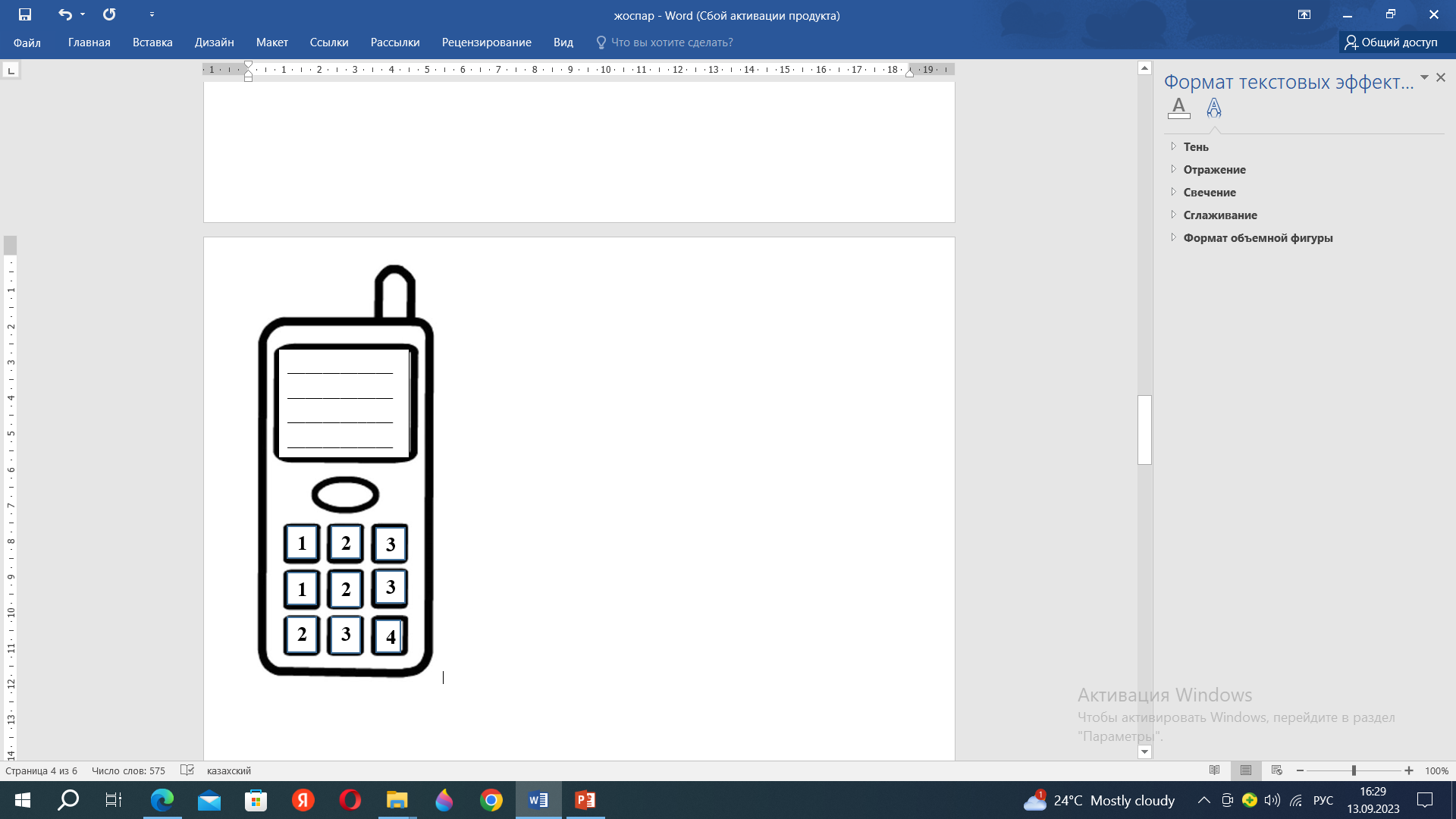Click the zoom slider handle
The height and width of the screenshot is (819, 1456).
pyautogui.click(x=1354, y=770)
